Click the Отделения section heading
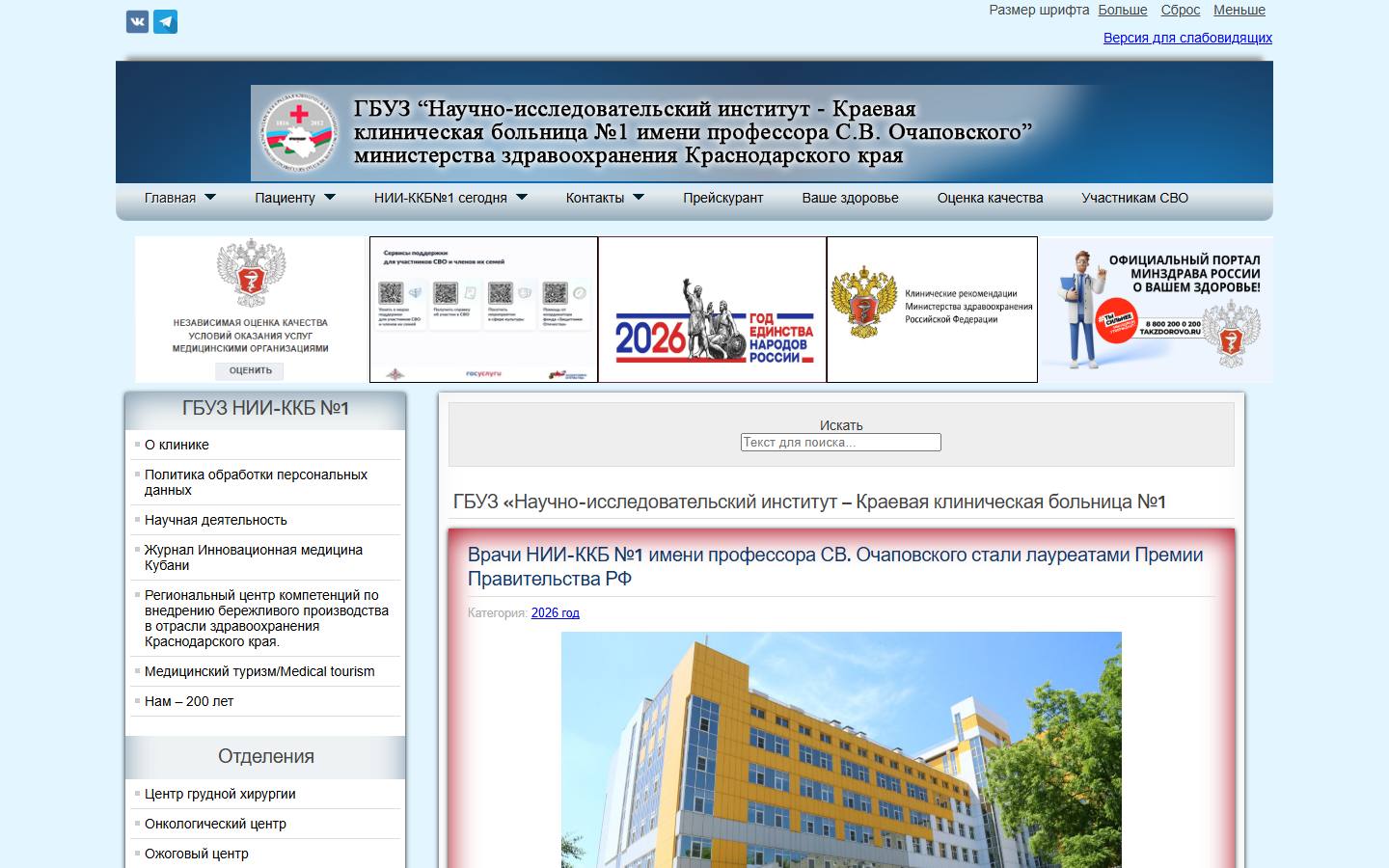The height and width of the screenshot is (868, 1389). (x=266, y=756)
